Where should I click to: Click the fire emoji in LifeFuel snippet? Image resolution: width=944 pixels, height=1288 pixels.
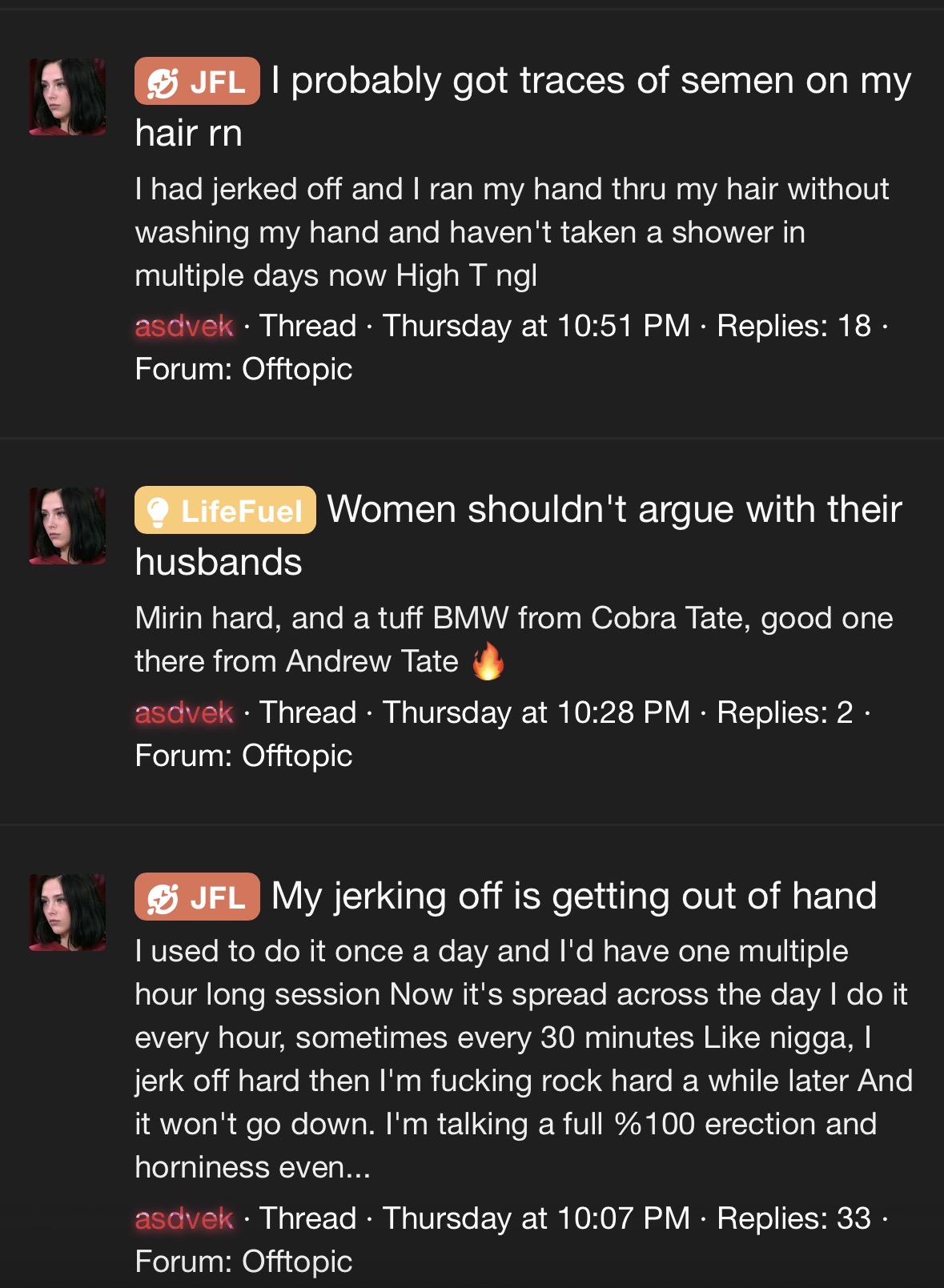488,661
